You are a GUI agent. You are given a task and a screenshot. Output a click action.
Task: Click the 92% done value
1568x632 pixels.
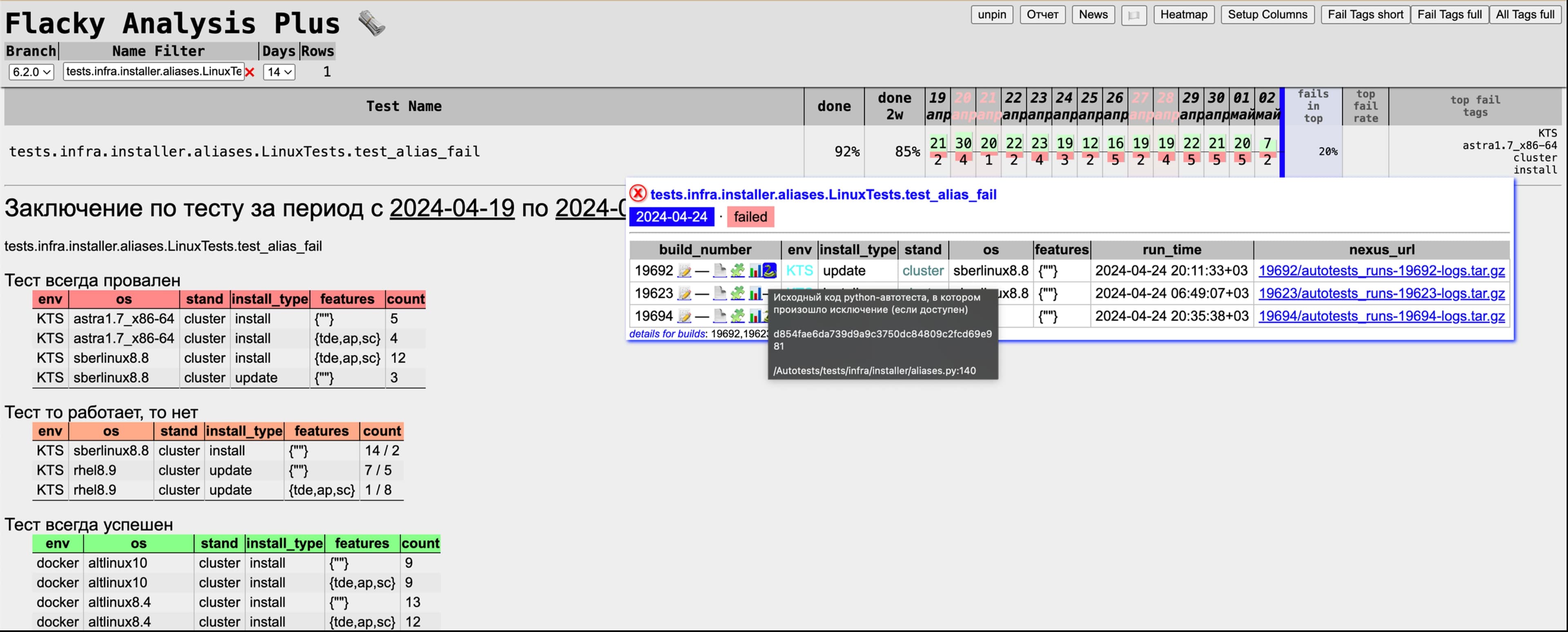[x=847, y=151]
